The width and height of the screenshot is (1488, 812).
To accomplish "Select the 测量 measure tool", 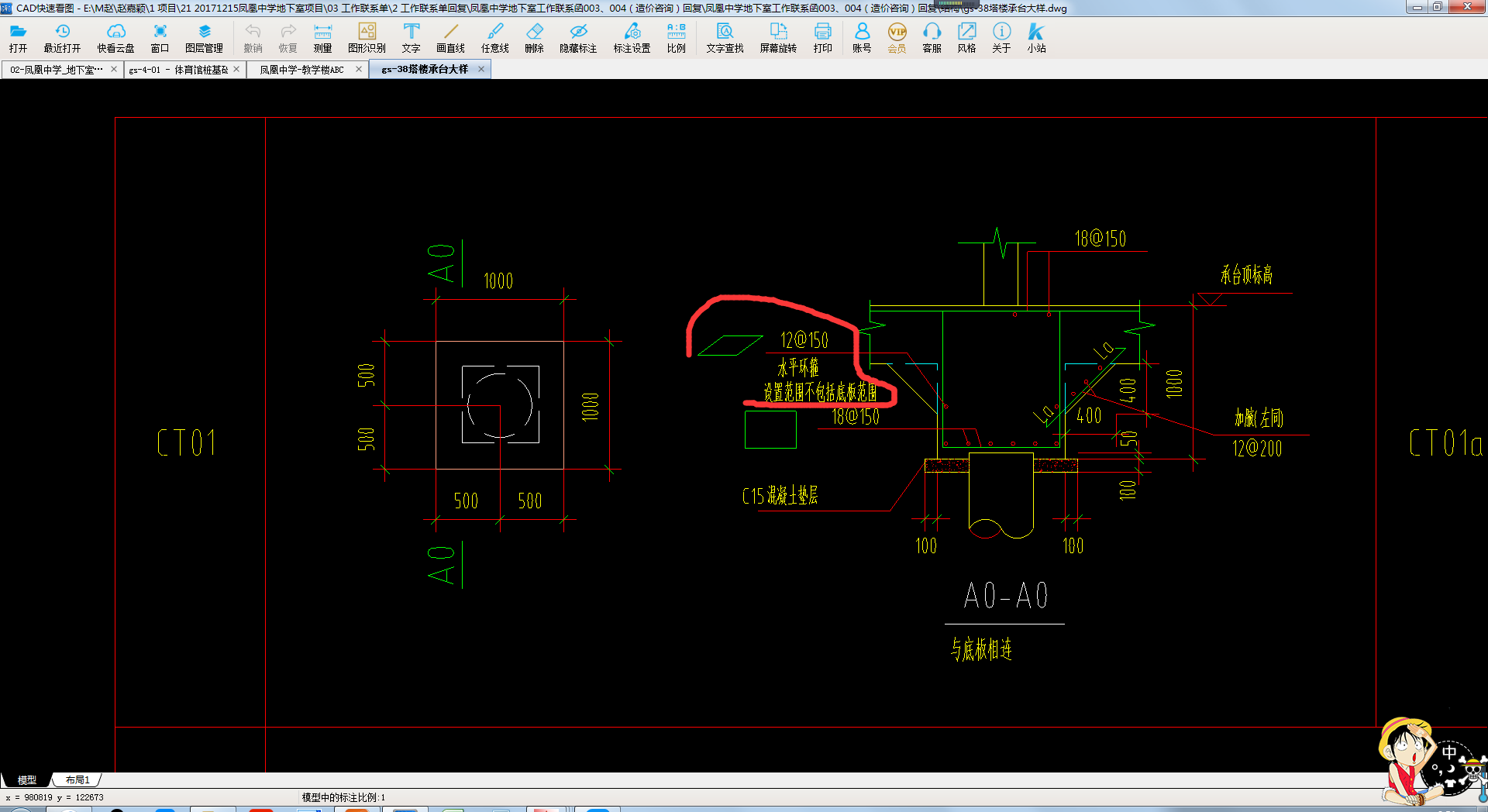I will pyautogui.click(x=322, y=37).
